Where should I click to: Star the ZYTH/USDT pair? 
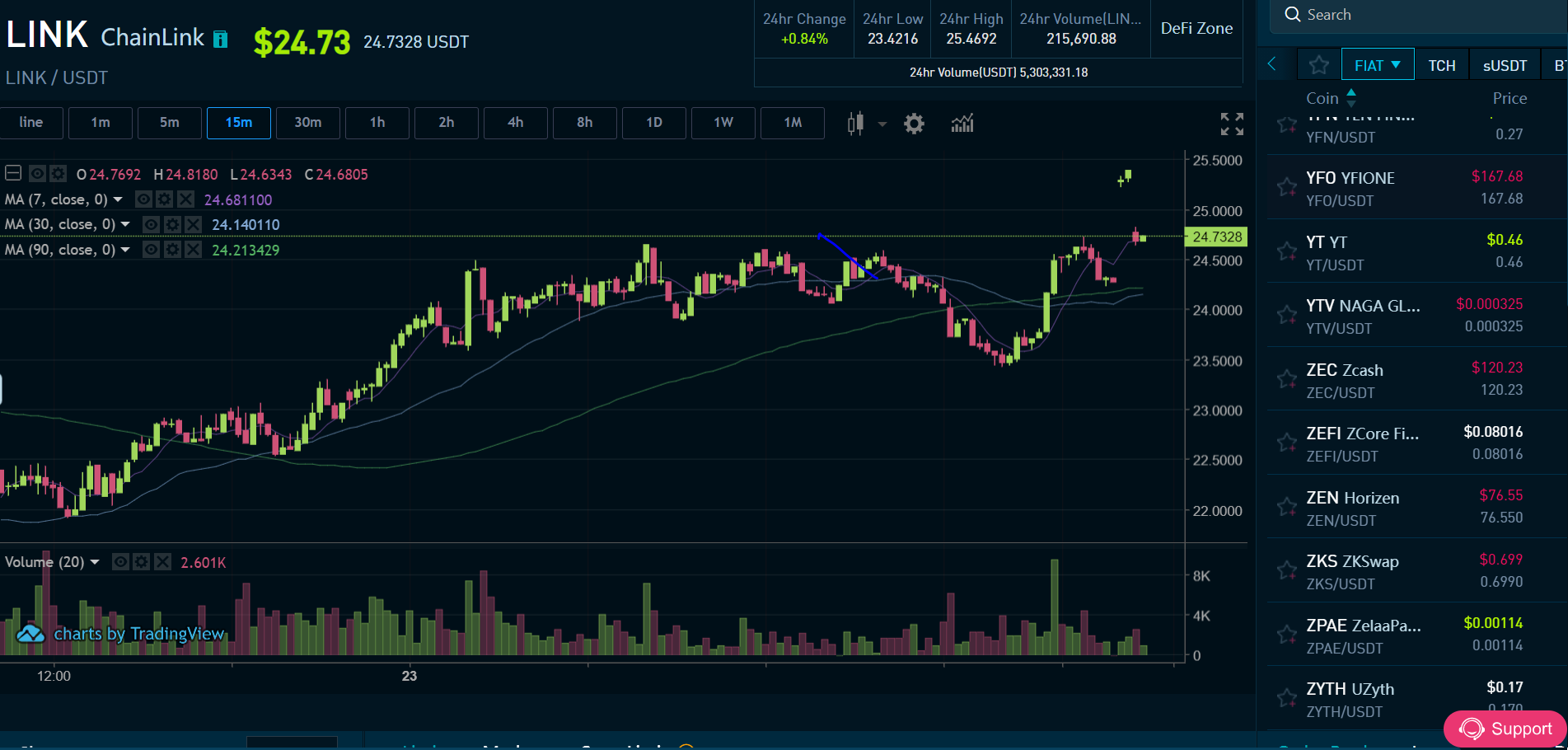(x=1286, y=698)
